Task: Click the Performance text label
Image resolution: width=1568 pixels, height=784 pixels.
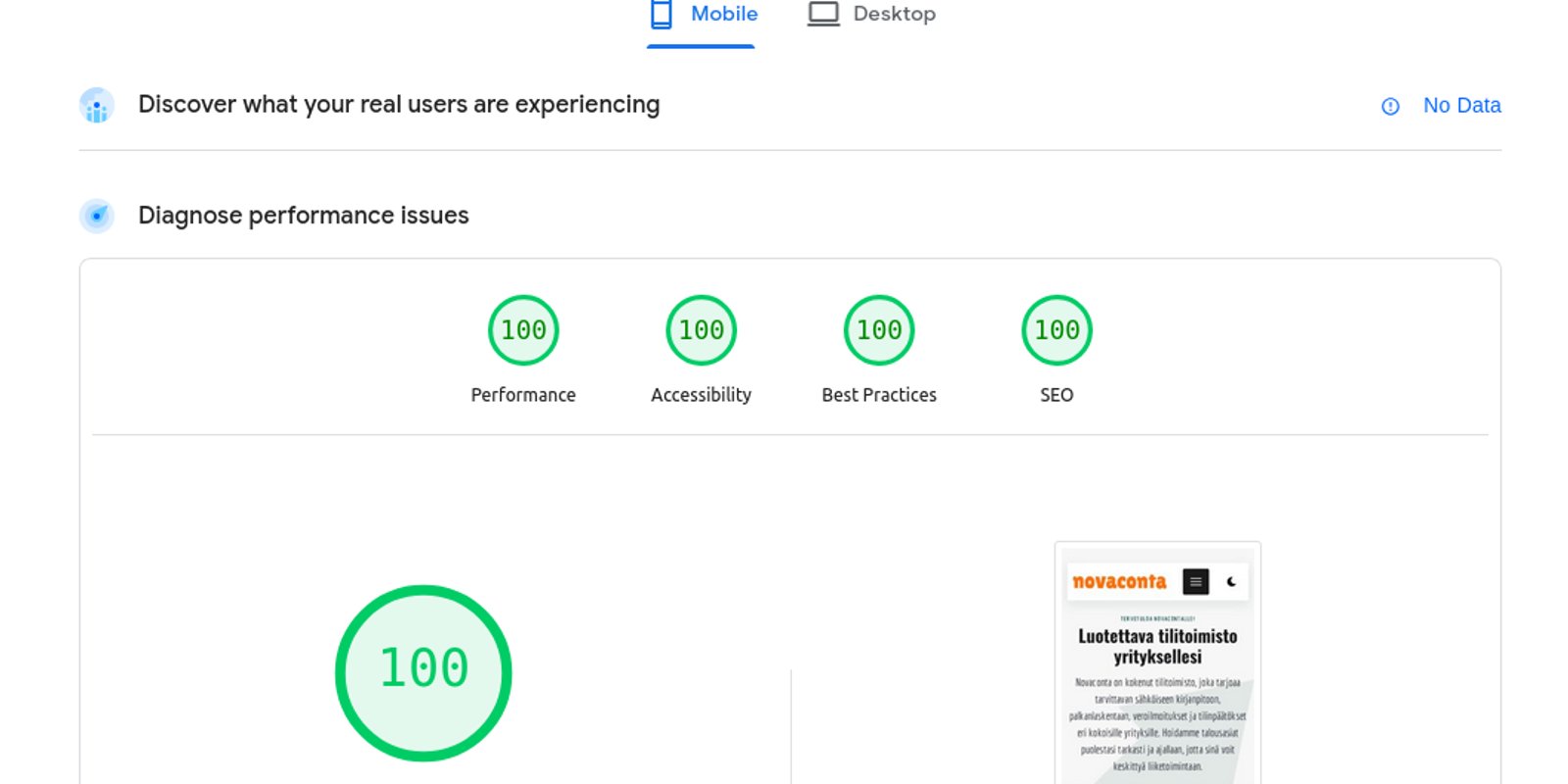Action: pyautogui.click(x=523, y=395)
